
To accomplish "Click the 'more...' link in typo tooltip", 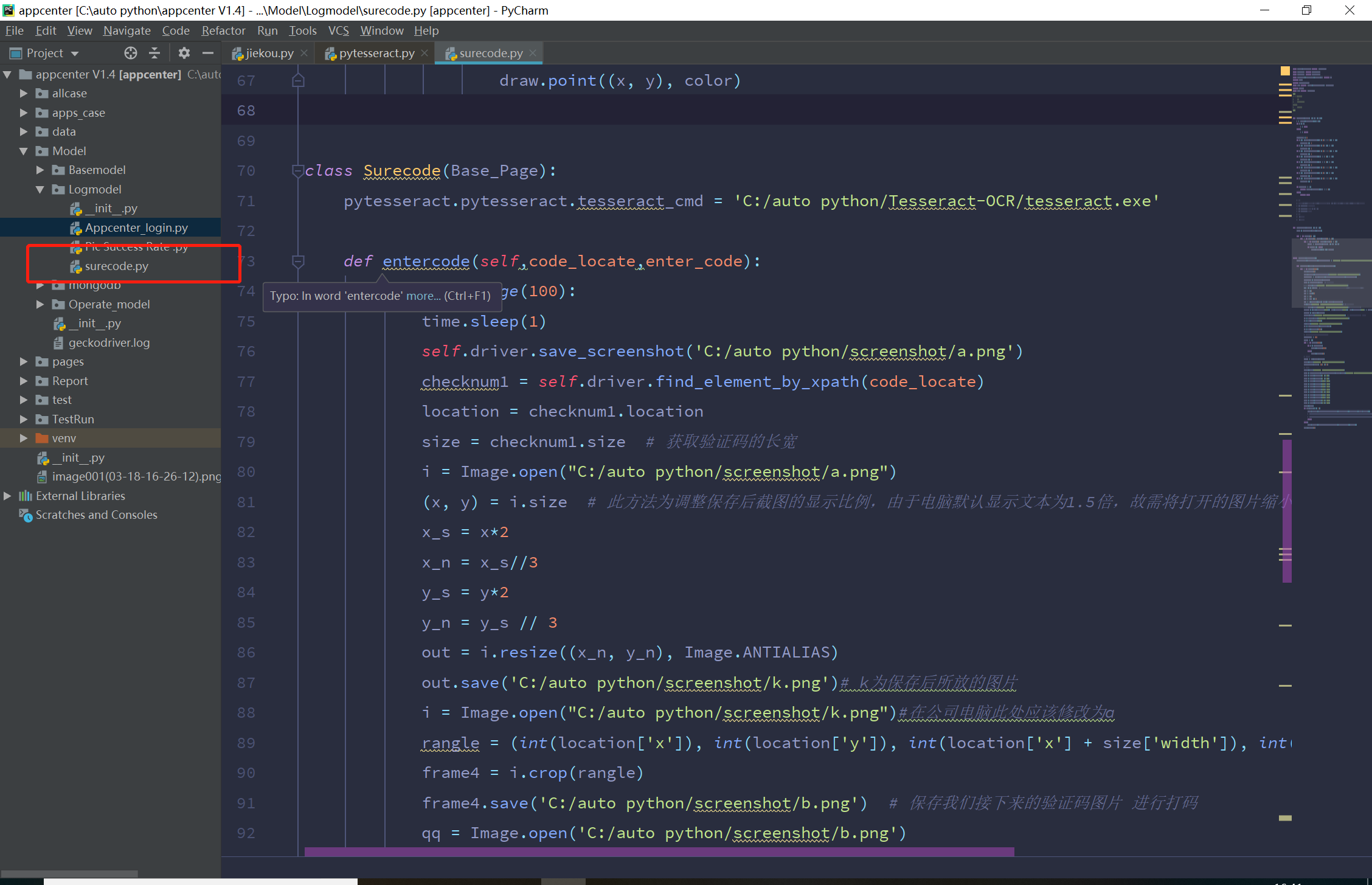I will [x=423, y=296].
